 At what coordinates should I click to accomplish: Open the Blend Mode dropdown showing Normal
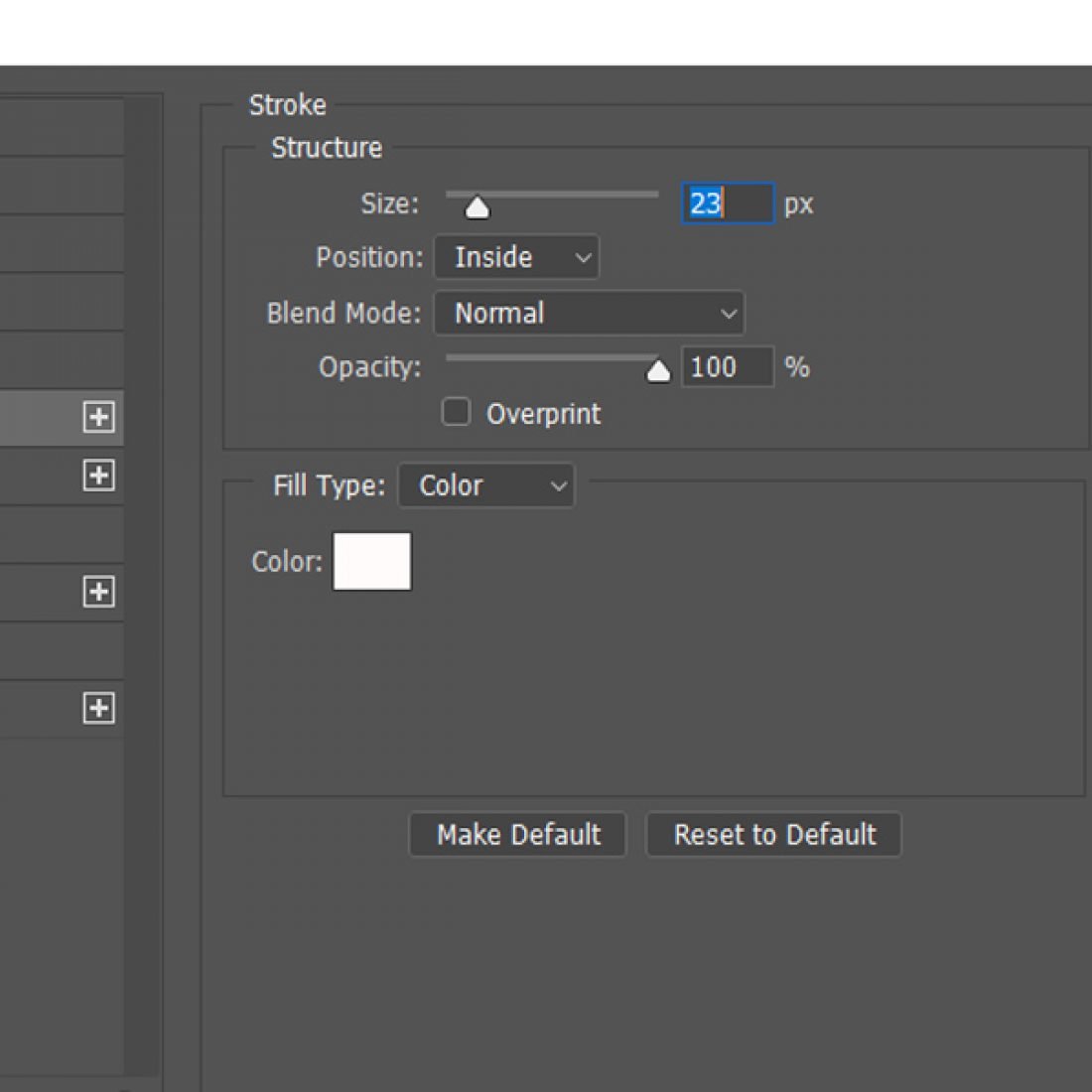[589, 313]
